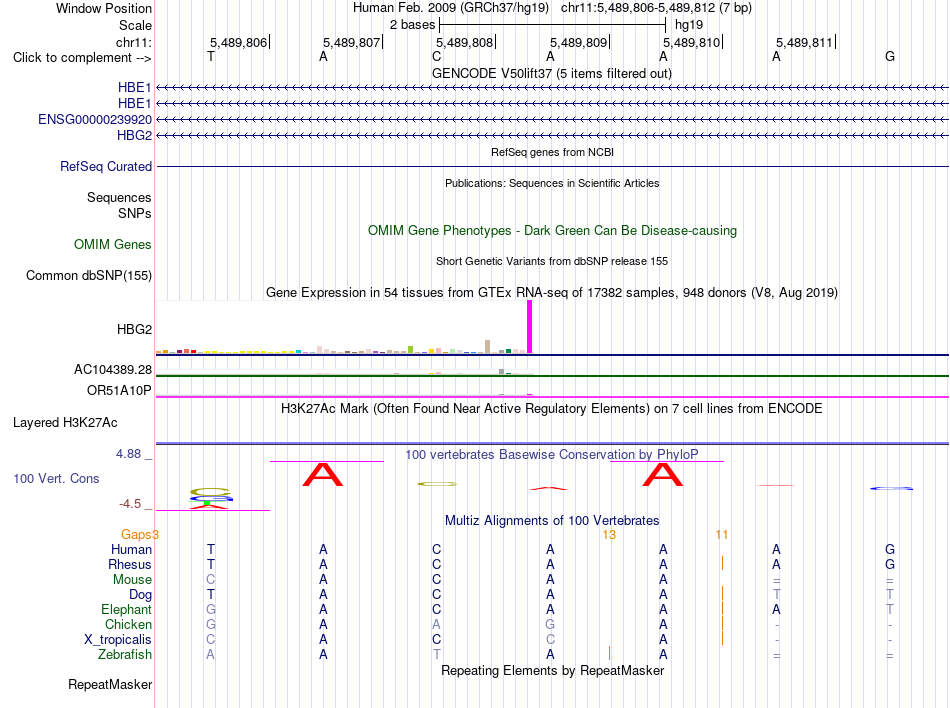The width and height of the screenshot is (950, 708).
Task: Click the 5,489,808 position marker
Action: pyautogui.click(x=465, y=42)
